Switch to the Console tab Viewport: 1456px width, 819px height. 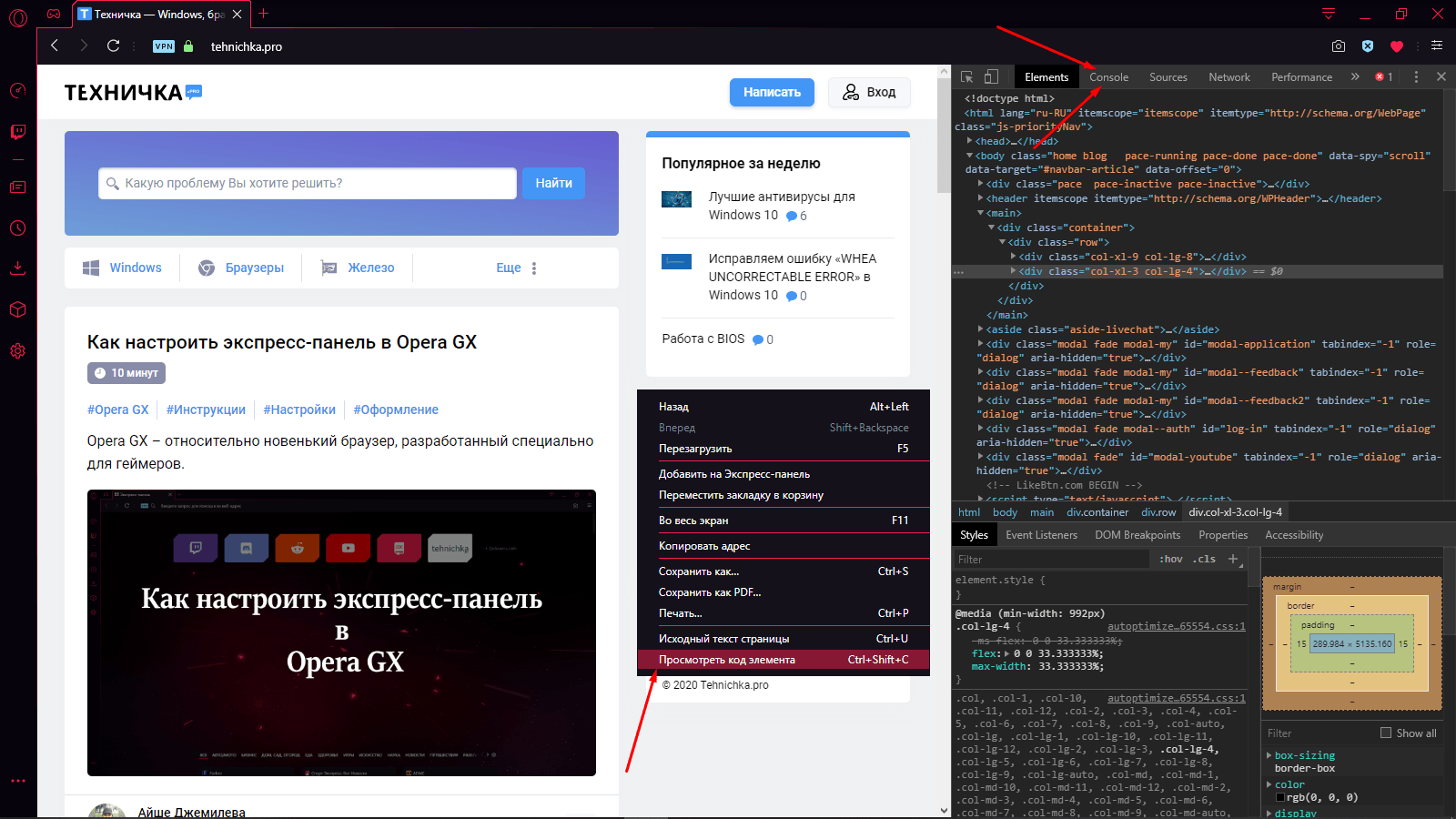(x=1108, y=77)
